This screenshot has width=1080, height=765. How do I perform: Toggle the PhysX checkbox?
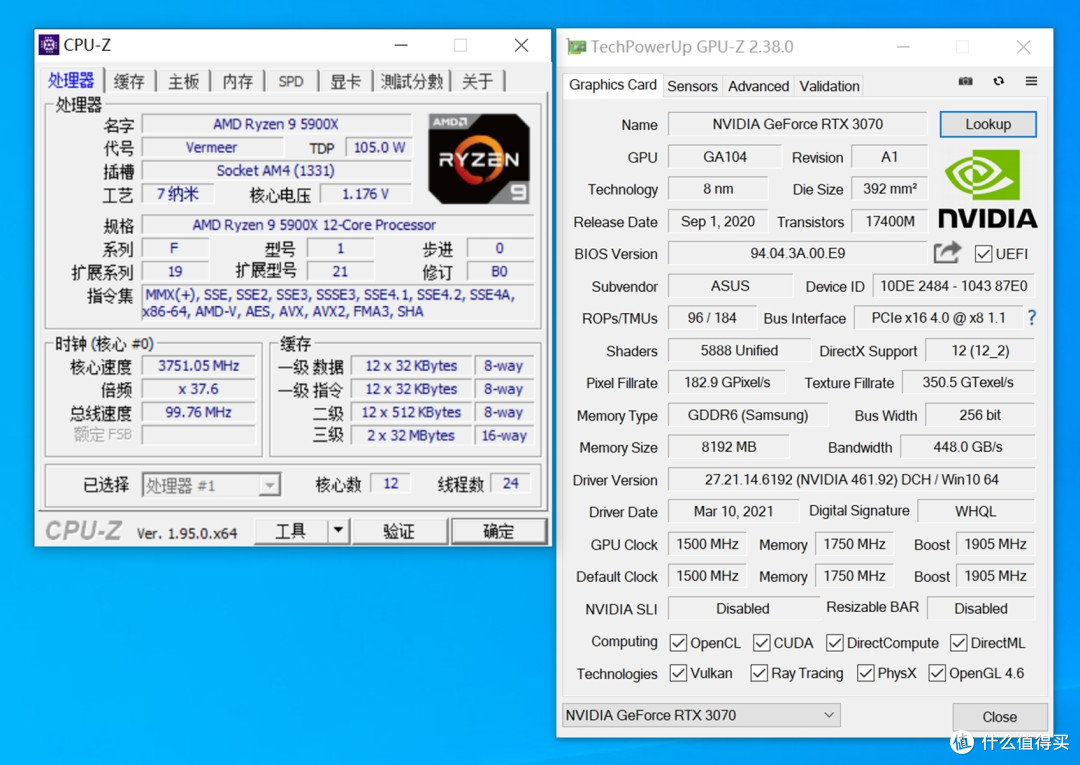[865, 673]
